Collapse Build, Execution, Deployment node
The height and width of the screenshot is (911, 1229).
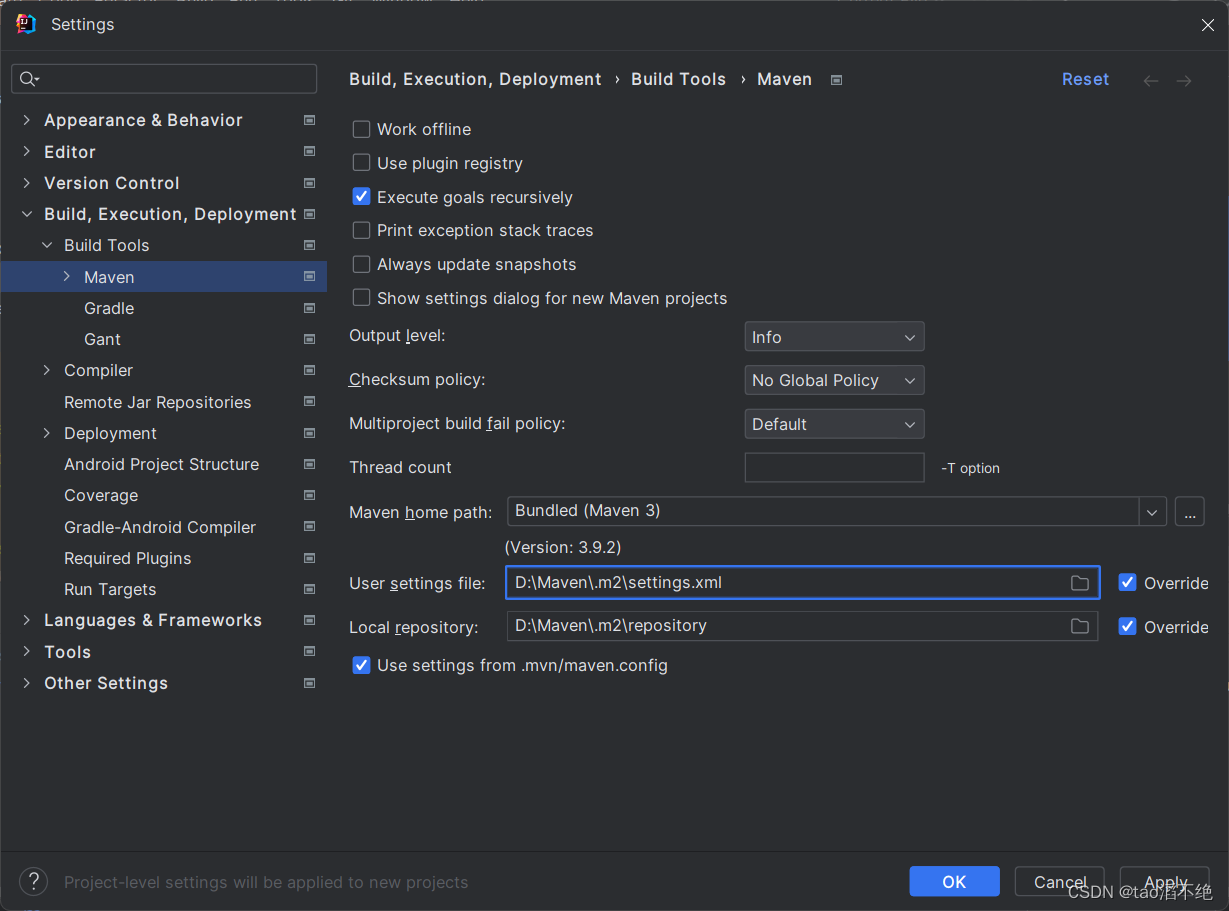pyautogui.click(x=27, y=214)
